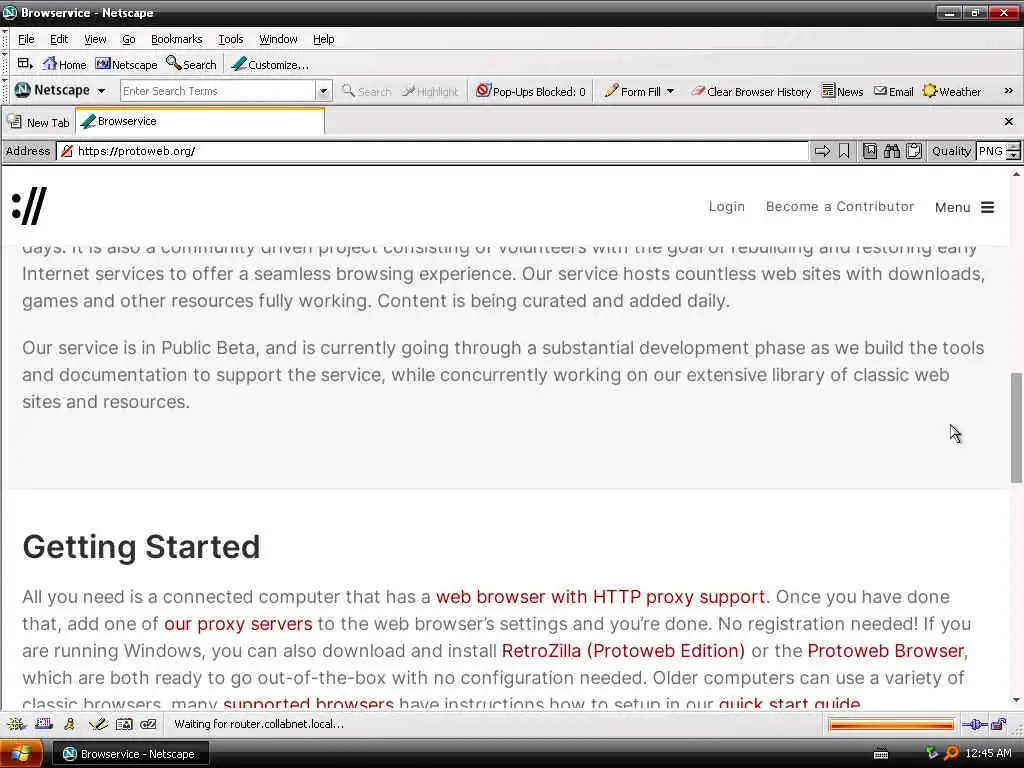Click the Weather toolbar button
1024x768 pixels.
click(952, 91)
